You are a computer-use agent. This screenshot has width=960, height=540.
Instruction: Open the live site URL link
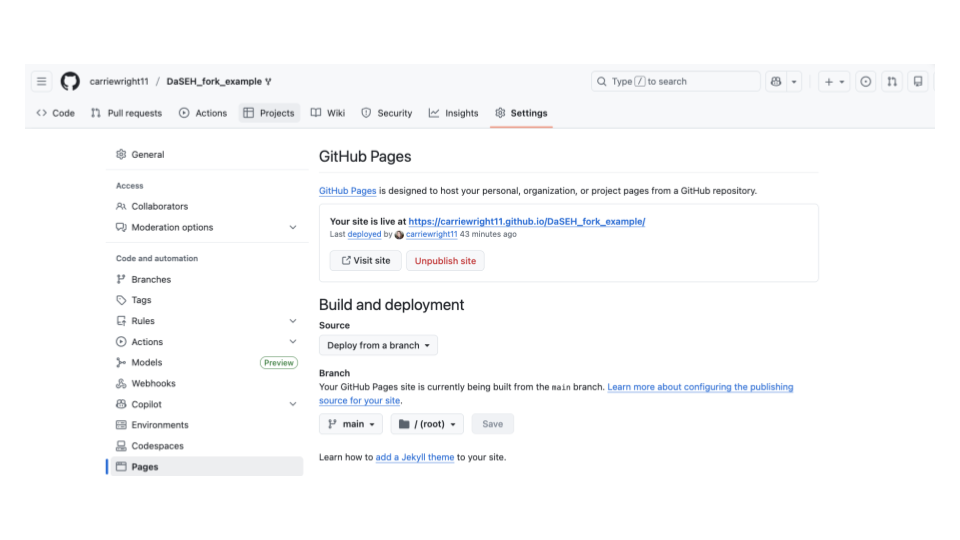[527, 222]
